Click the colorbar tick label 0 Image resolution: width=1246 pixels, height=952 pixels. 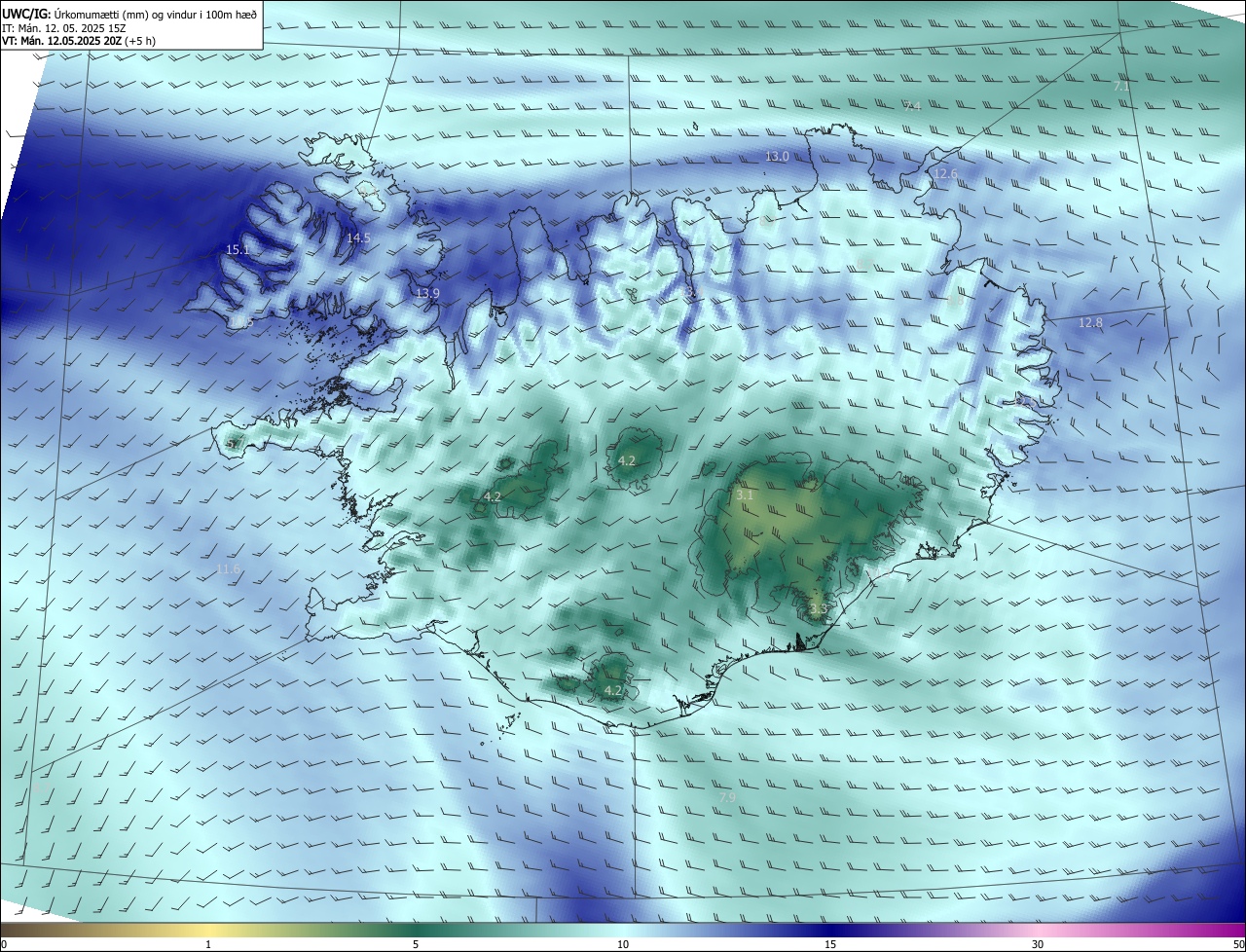pyautogui.click(x=4, y=944)
